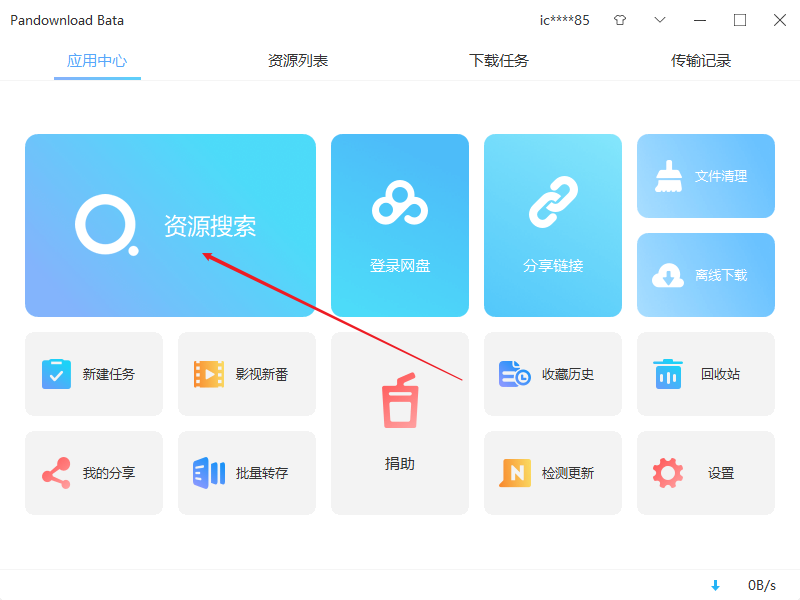Expand the title bar dropdown chevron
The width and height of the screenshot is (800, 600).
pos(660,20)
